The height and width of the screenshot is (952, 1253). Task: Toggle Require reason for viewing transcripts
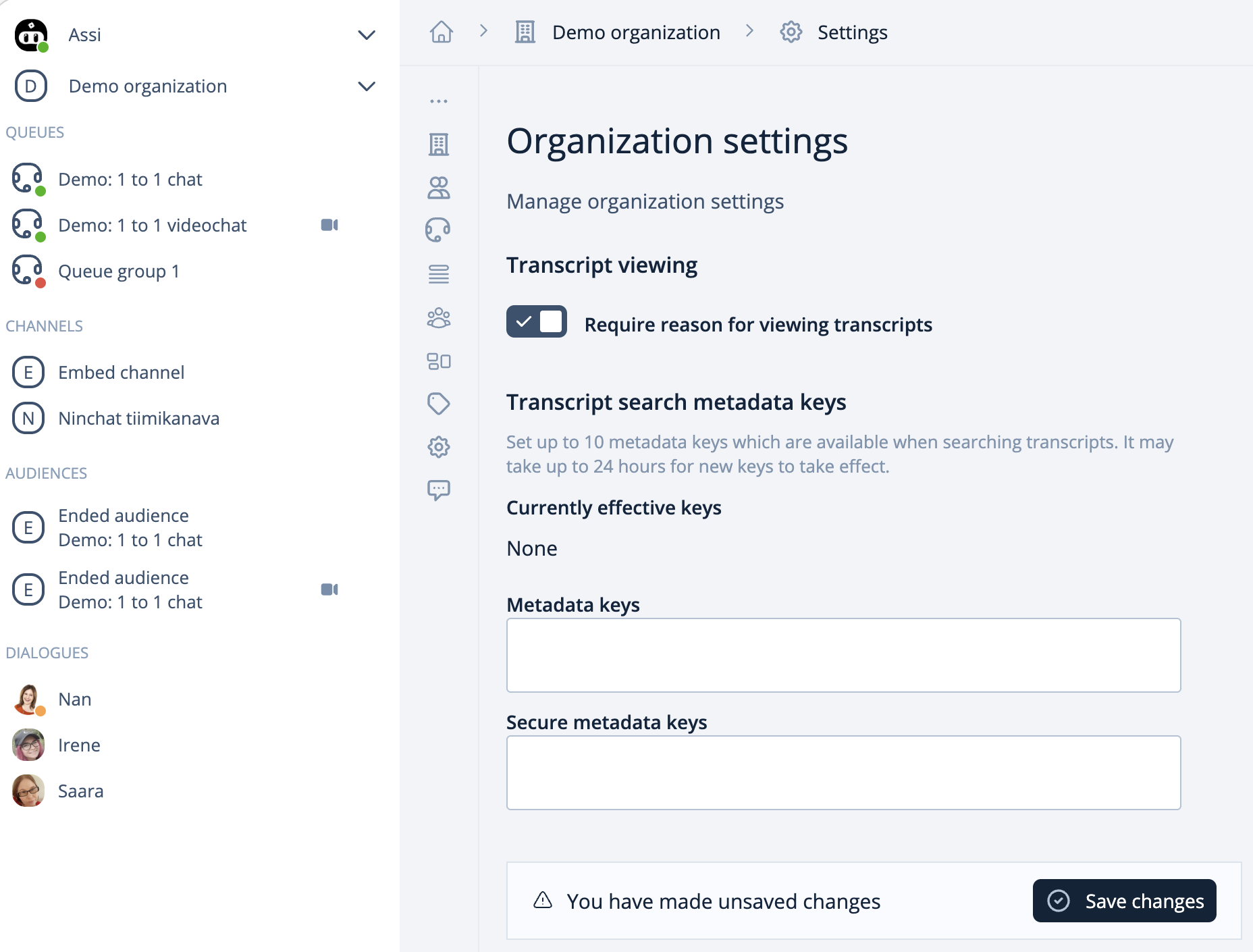point(537,321)
